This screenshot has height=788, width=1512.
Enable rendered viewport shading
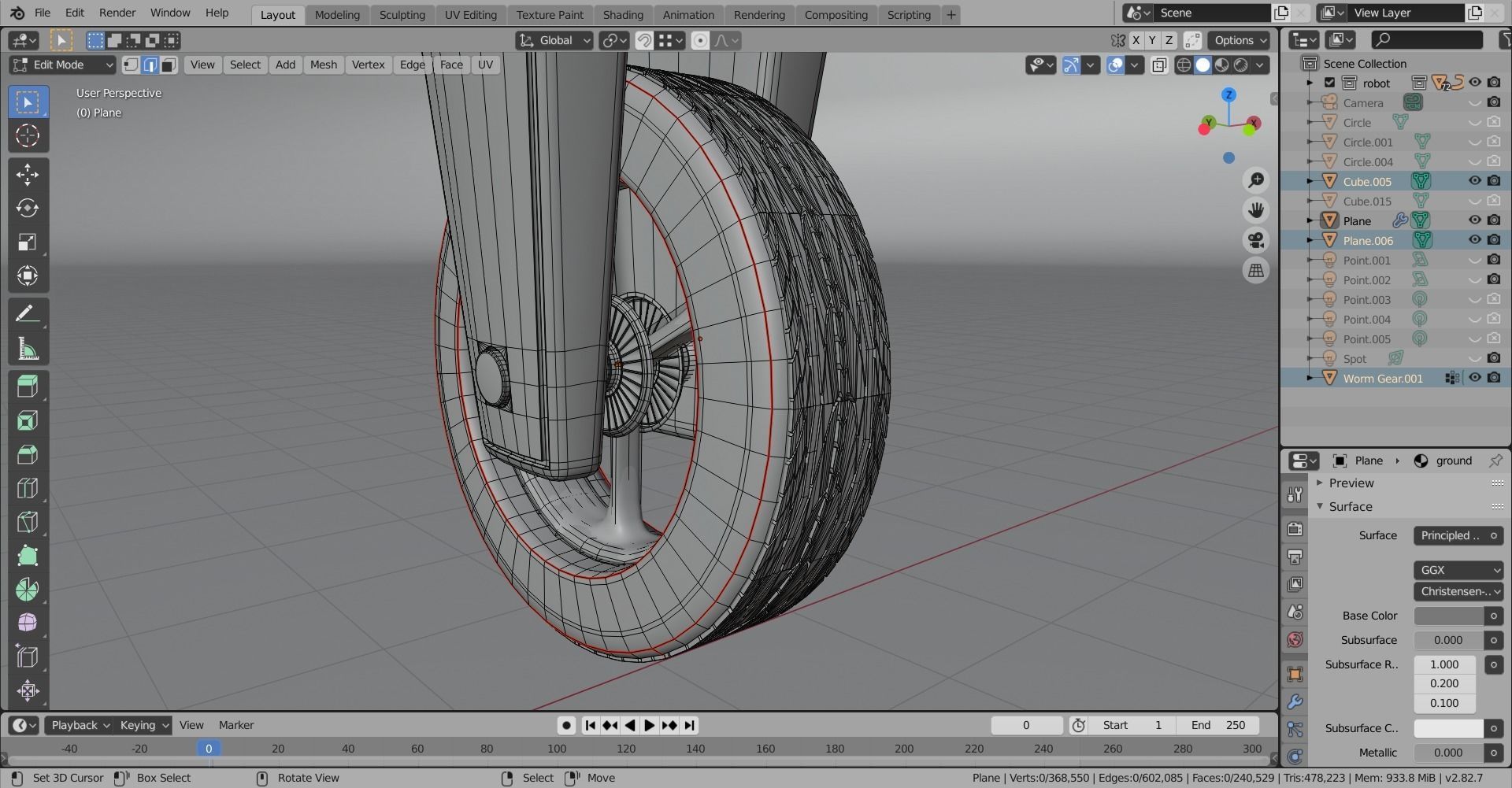(1241, 65)
